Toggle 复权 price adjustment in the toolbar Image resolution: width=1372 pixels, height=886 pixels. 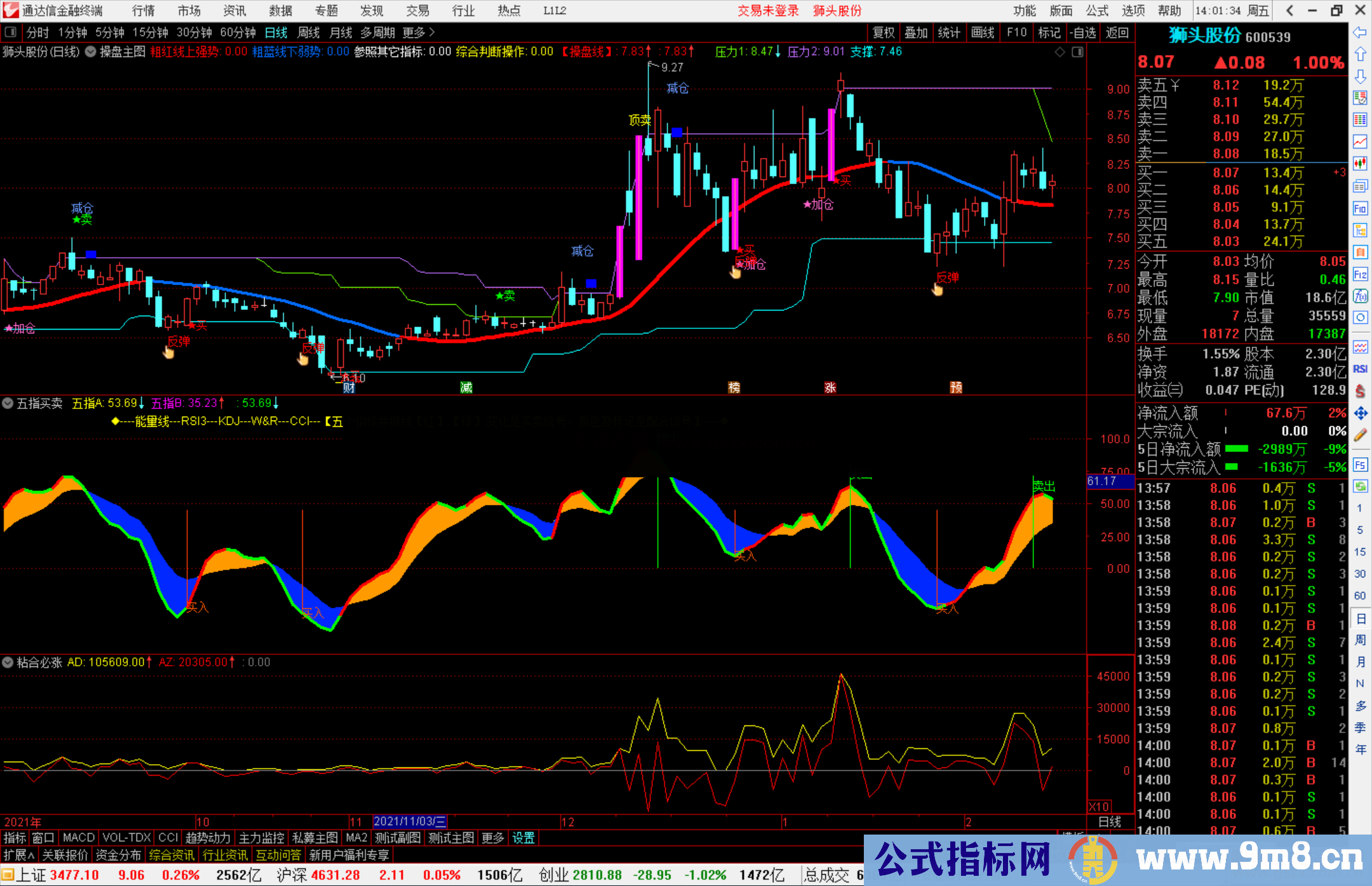coord(883,32)
